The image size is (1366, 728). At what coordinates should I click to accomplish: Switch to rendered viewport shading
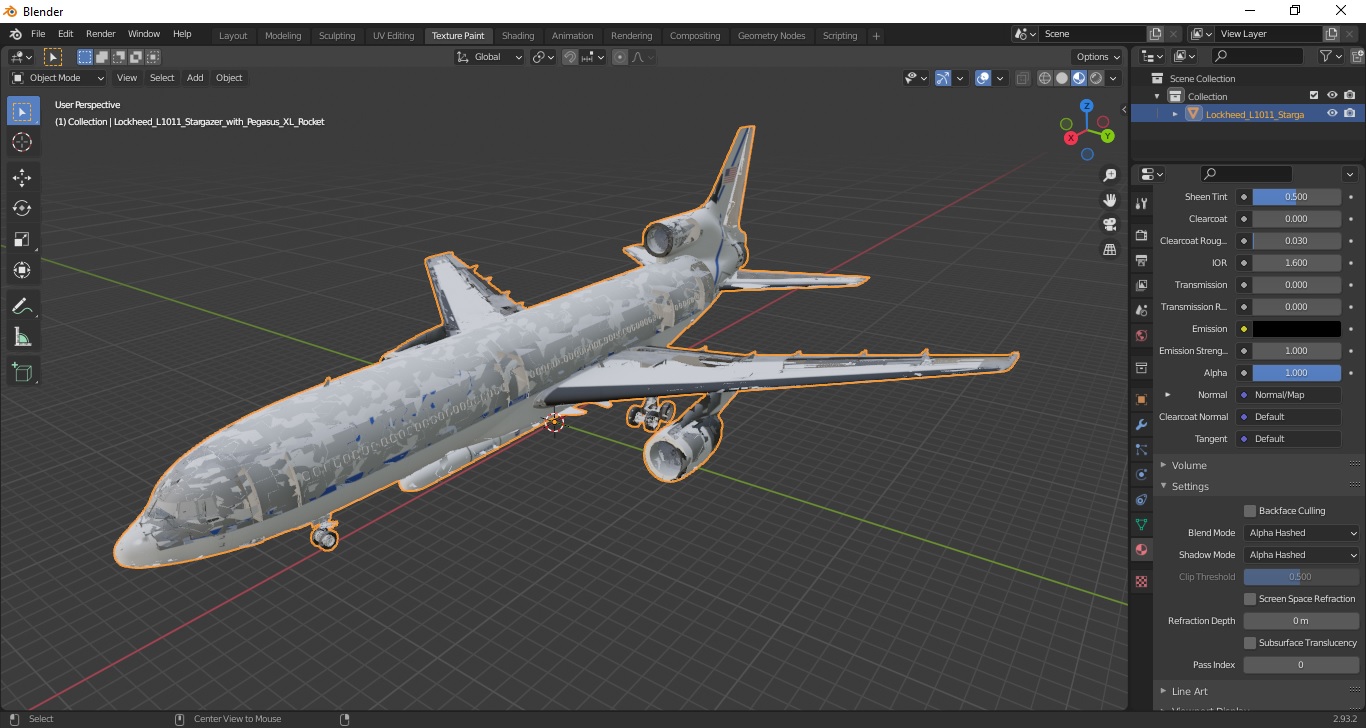coord(1096,78)
